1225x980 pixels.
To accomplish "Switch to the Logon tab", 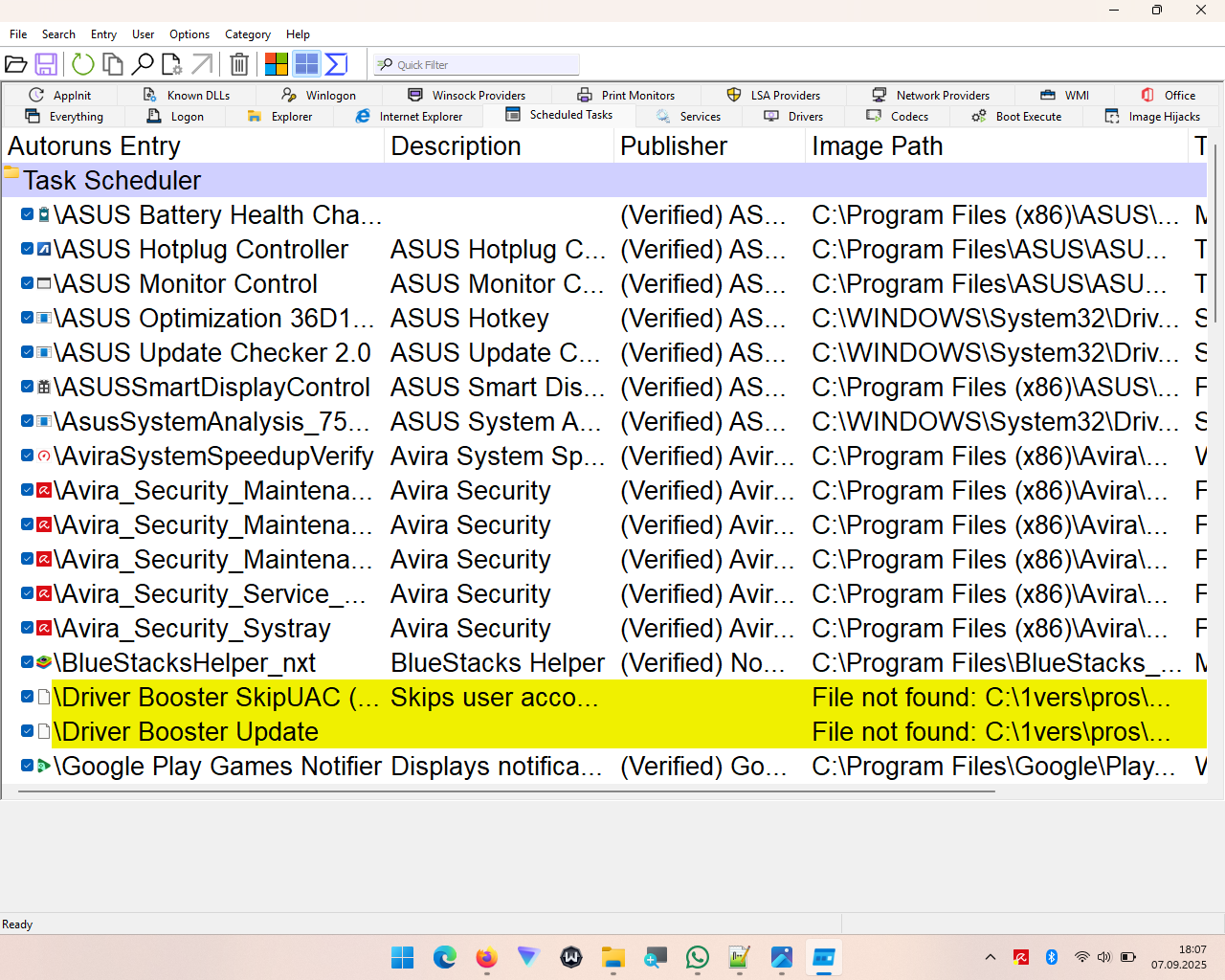I will pyautogui.click(x=175, y=116).
